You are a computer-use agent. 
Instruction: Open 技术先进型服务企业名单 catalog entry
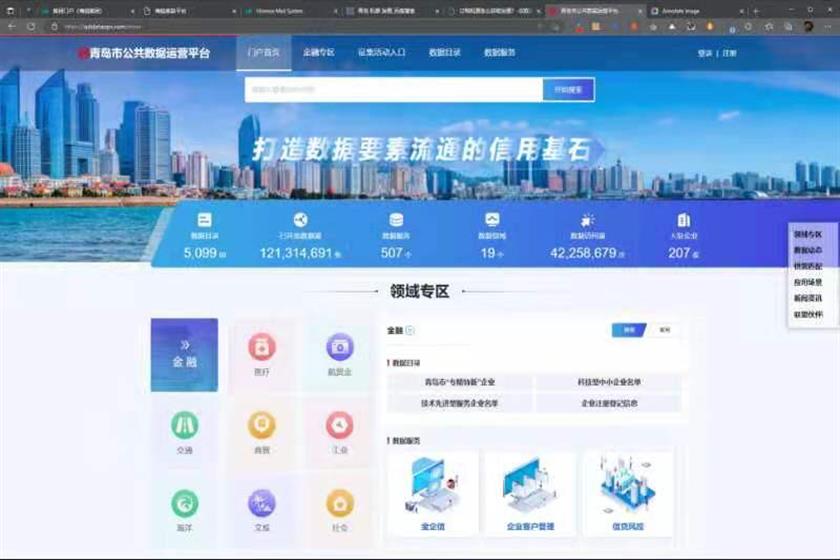460,403
